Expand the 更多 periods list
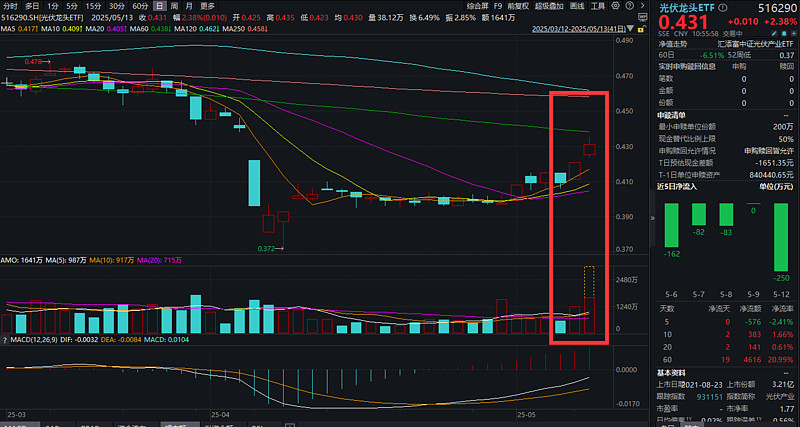This screenshot has width=800, height=427. click(207, 5)
